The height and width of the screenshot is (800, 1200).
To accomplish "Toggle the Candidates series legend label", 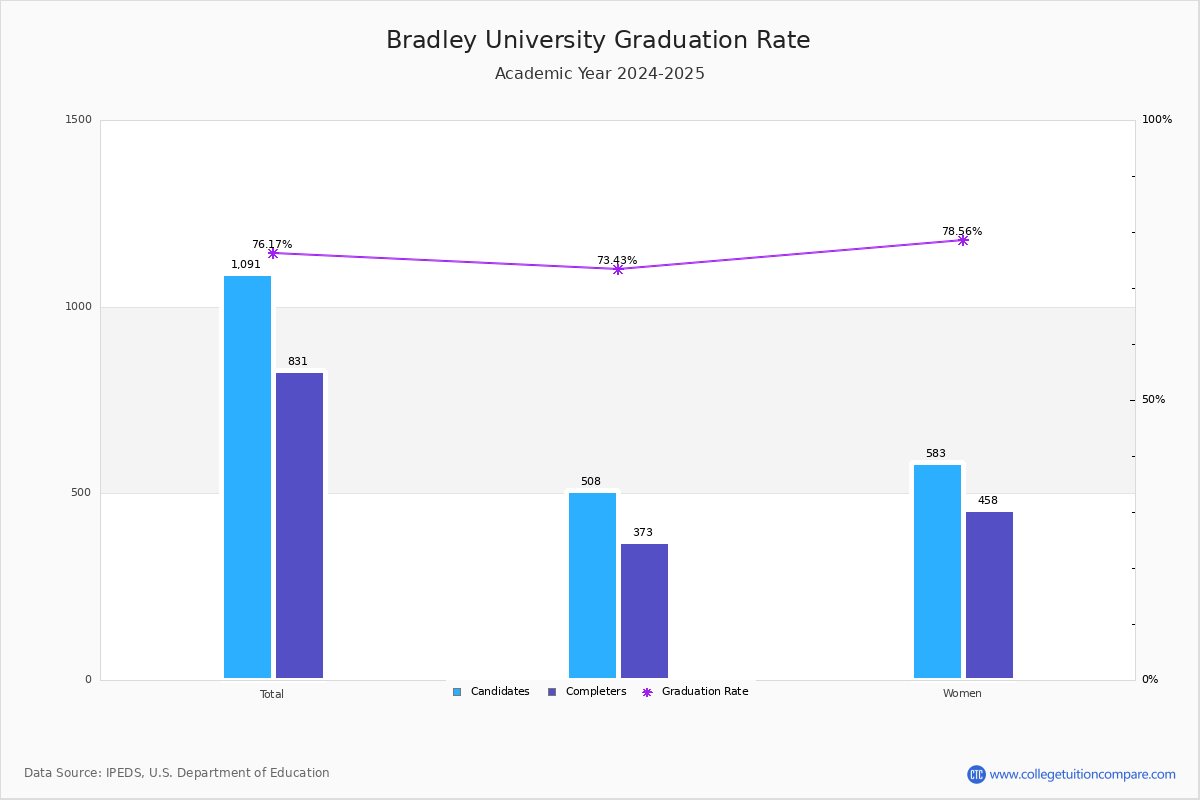I will point(500,692).
